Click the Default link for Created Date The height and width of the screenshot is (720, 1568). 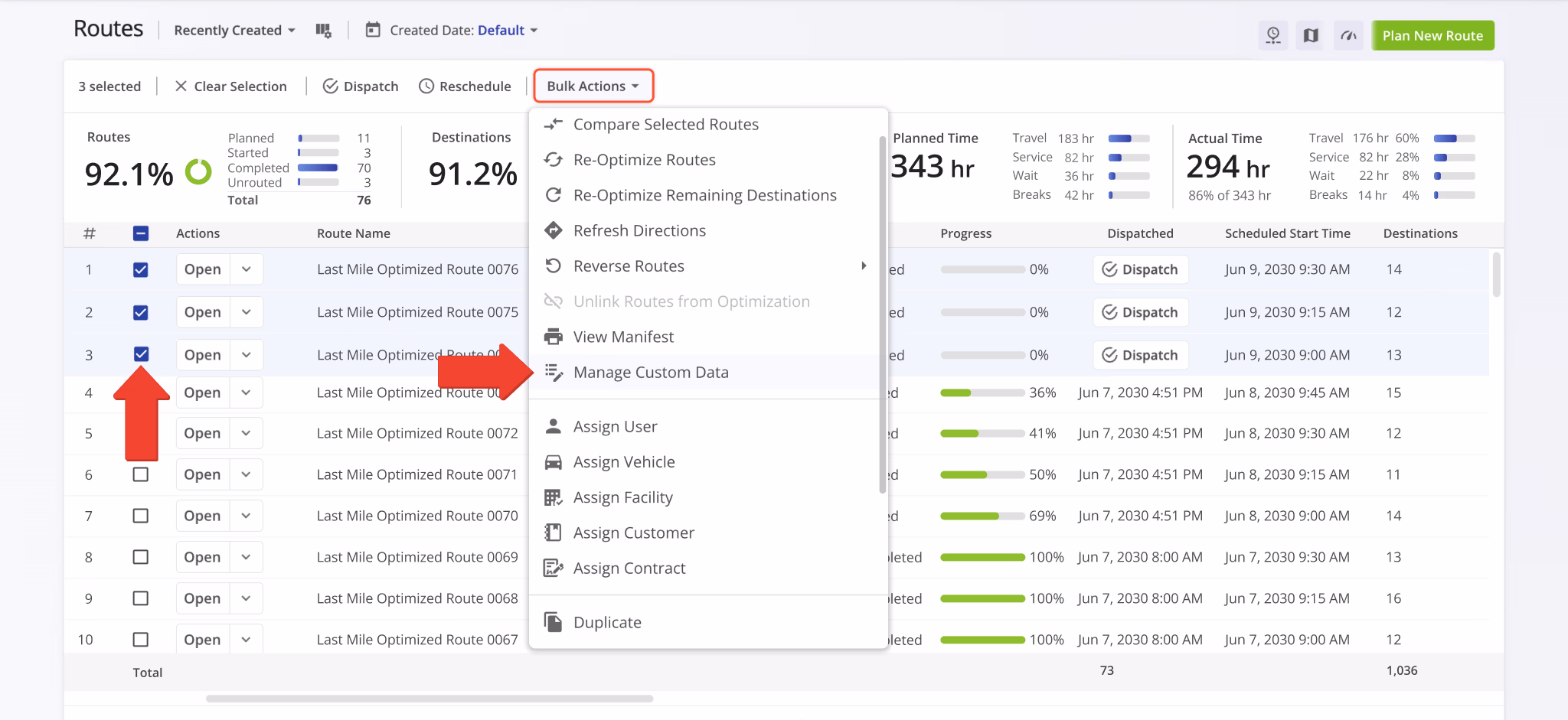501,30
